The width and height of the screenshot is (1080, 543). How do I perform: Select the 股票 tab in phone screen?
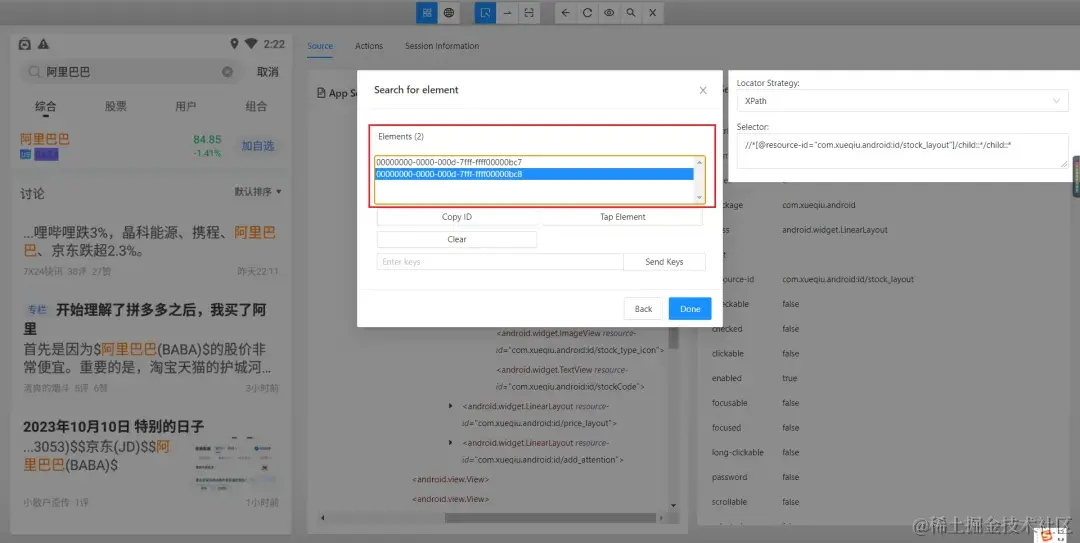116,106
